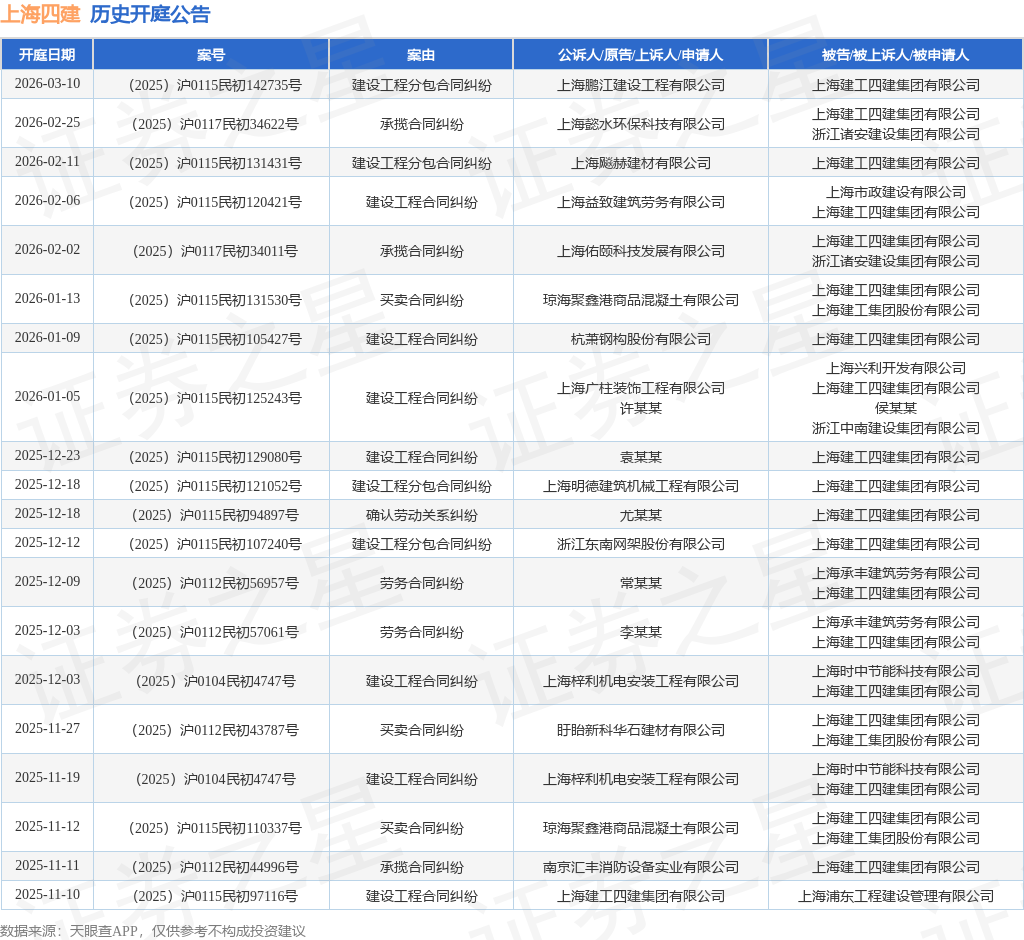Click plaintiff 南京汇丰消防设备实业有限公司
This screenshot has height=940, width=1024.
[641, 867]
